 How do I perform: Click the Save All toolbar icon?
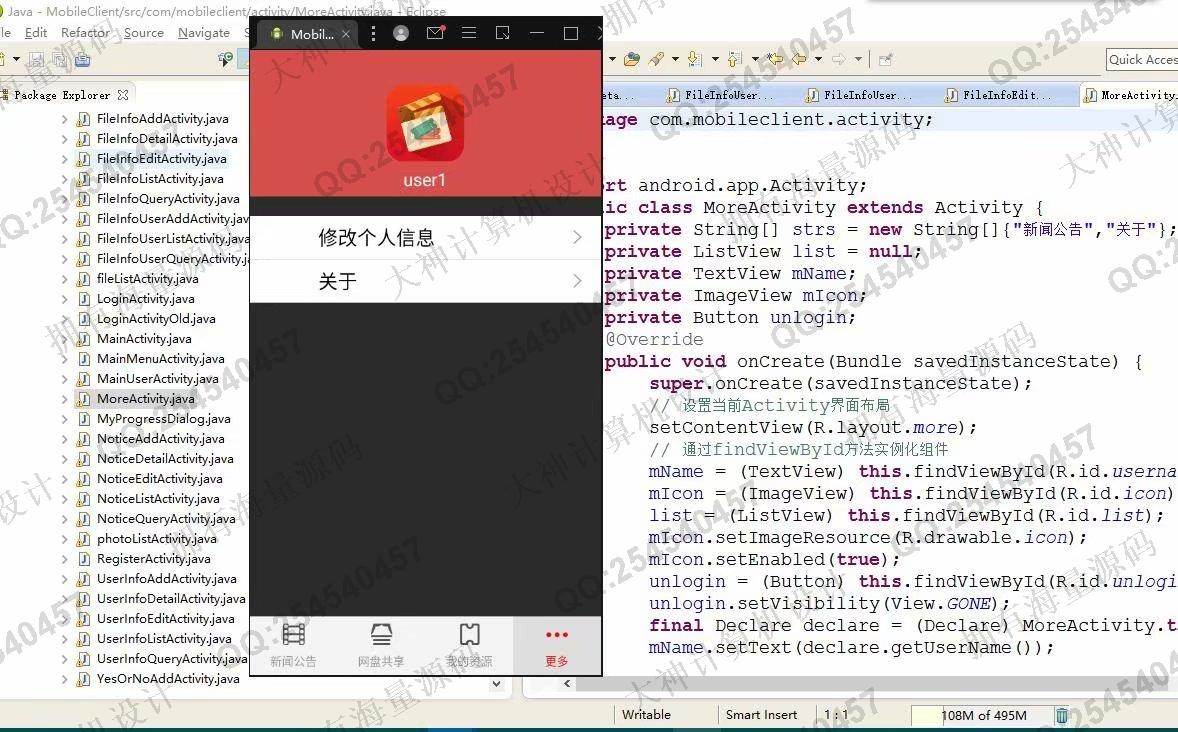pyautogui.click(x=59, y=59)
